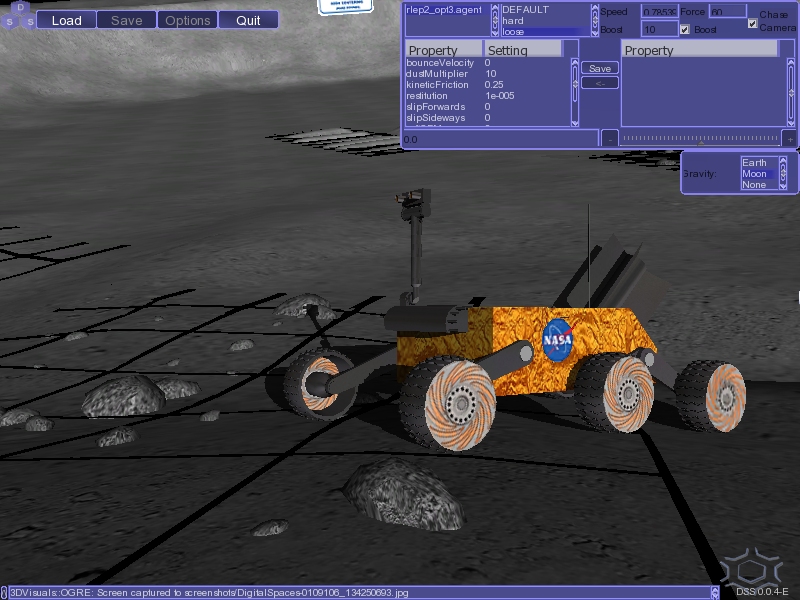Click the Load menu button
This screenshot has width=800, height=600.
point(66,20)
